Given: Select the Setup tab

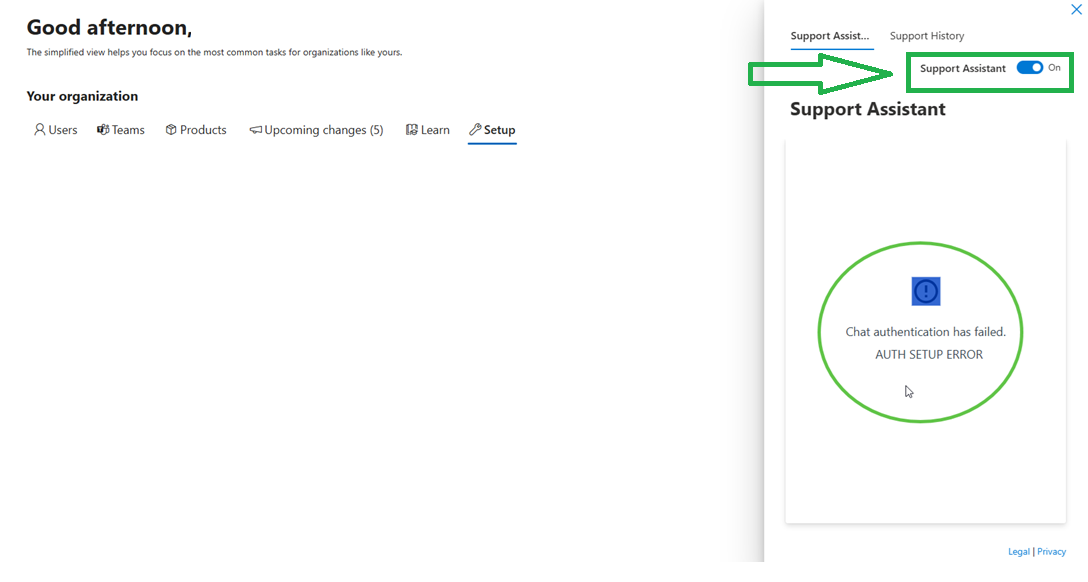Looking at the screenshot, I should click(492, 130).
